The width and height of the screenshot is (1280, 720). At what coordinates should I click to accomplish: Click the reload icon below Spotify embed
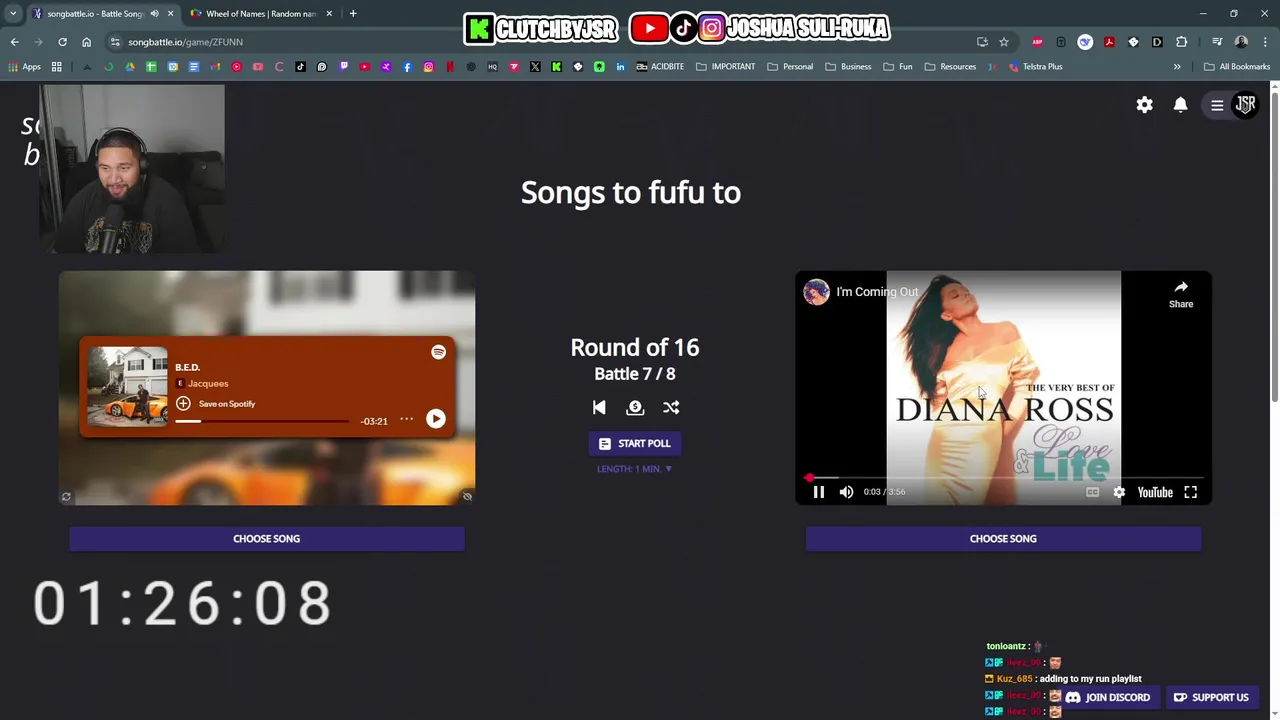66,497
